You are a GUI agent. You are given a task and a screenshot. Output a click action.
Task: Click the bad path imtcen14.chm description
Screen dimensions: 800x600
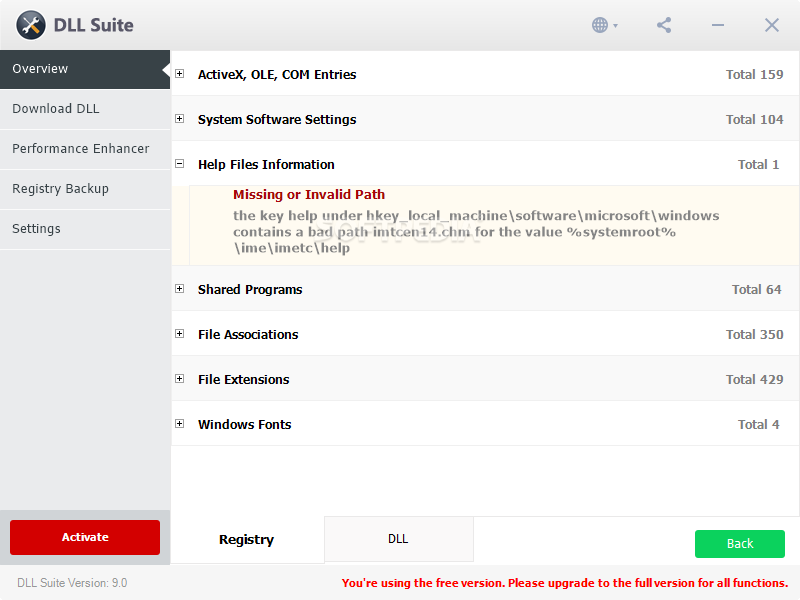click(476, 232)
